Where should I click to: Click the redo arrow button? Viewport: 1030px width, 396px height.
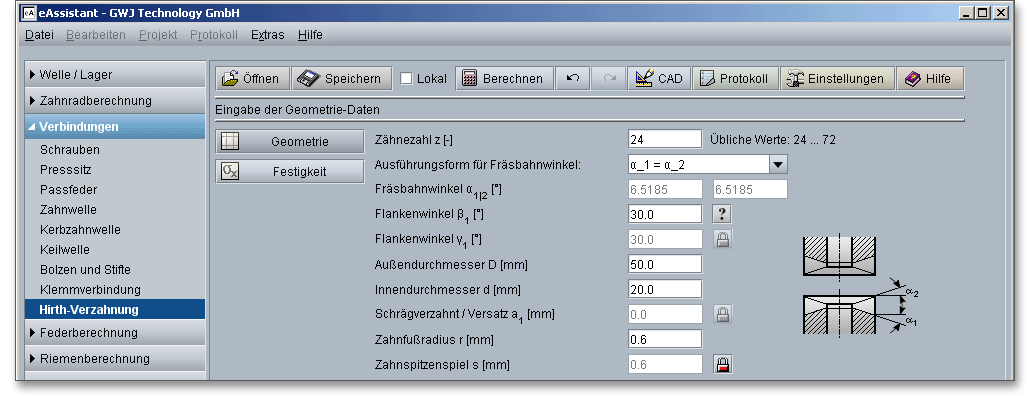point(610,78)
